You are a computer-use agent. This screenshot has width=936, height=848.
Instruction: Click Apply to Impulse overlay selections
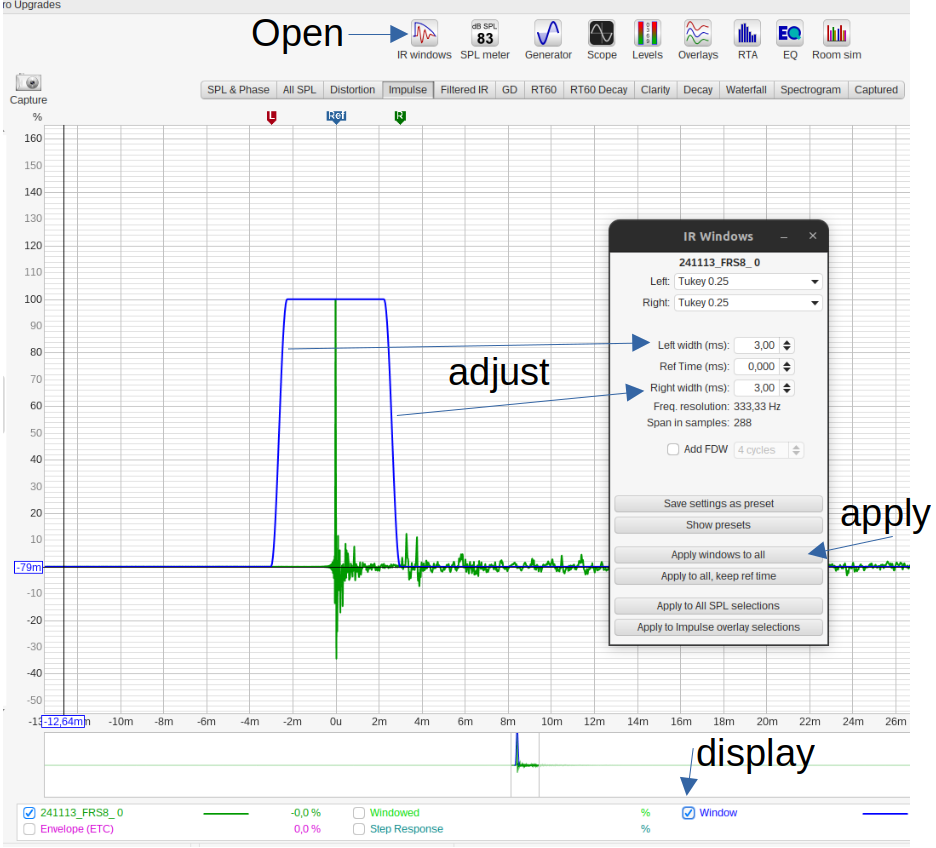coord(718,628)
